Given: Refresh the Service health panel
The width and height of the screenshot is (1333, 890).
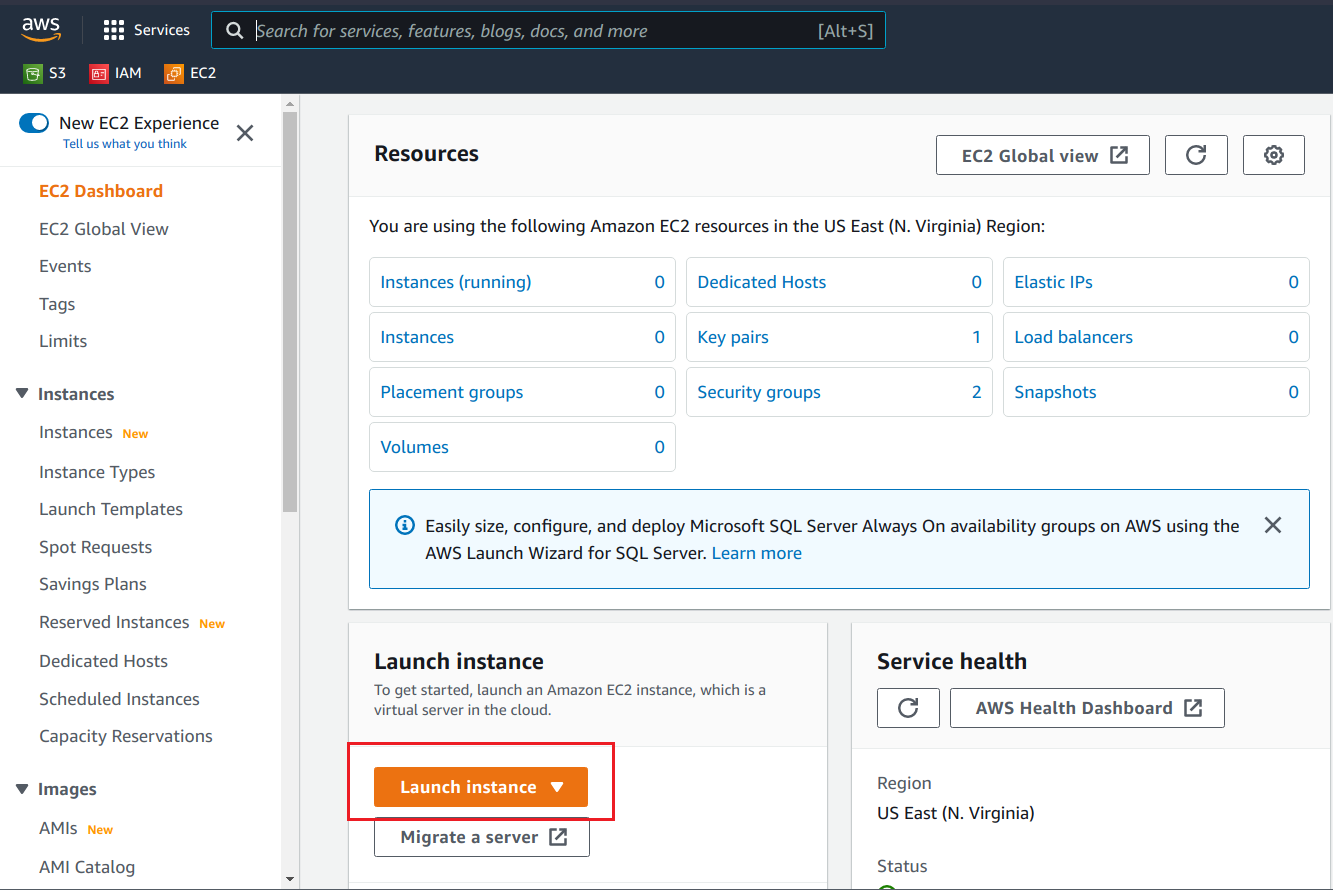Looking at the screenshot, I should click(x=908, y=708).
